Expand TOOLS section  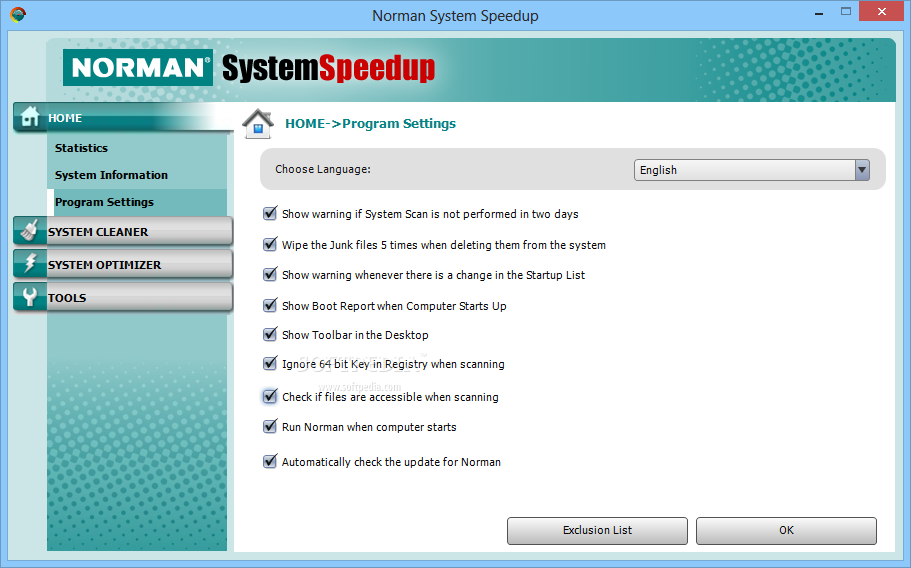coord(123,297)
